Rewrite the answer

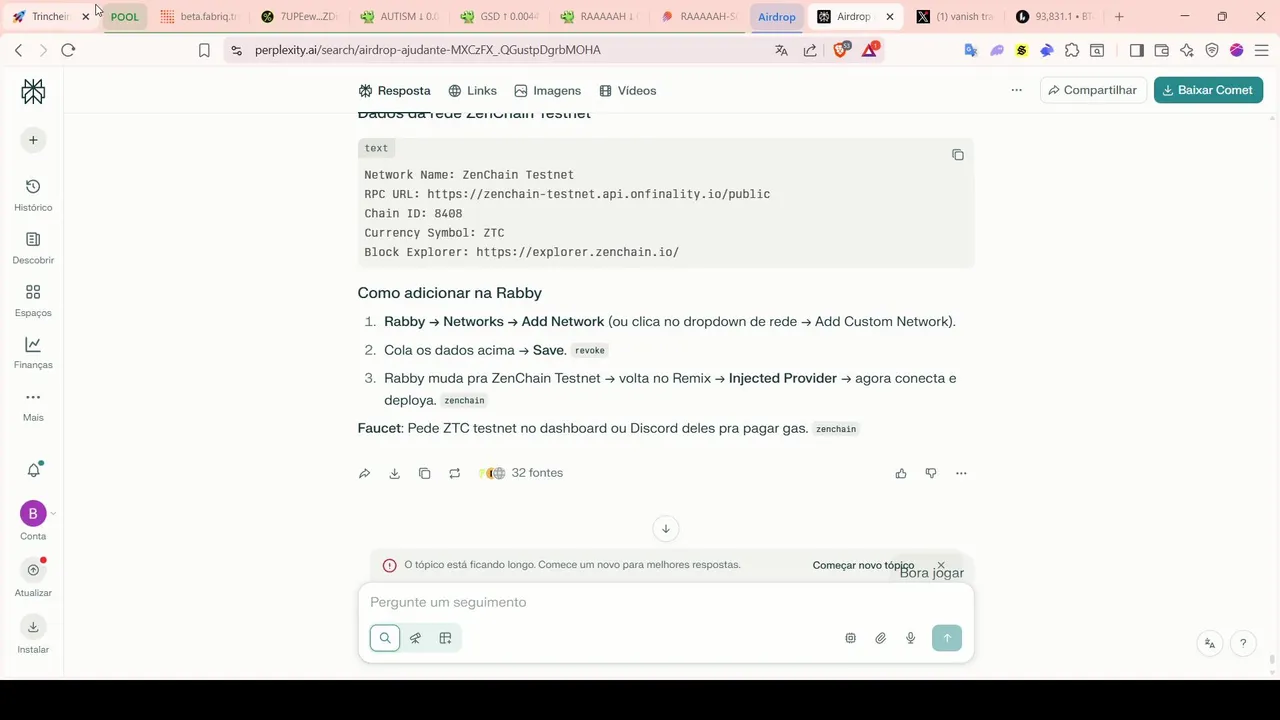(454, 473)
